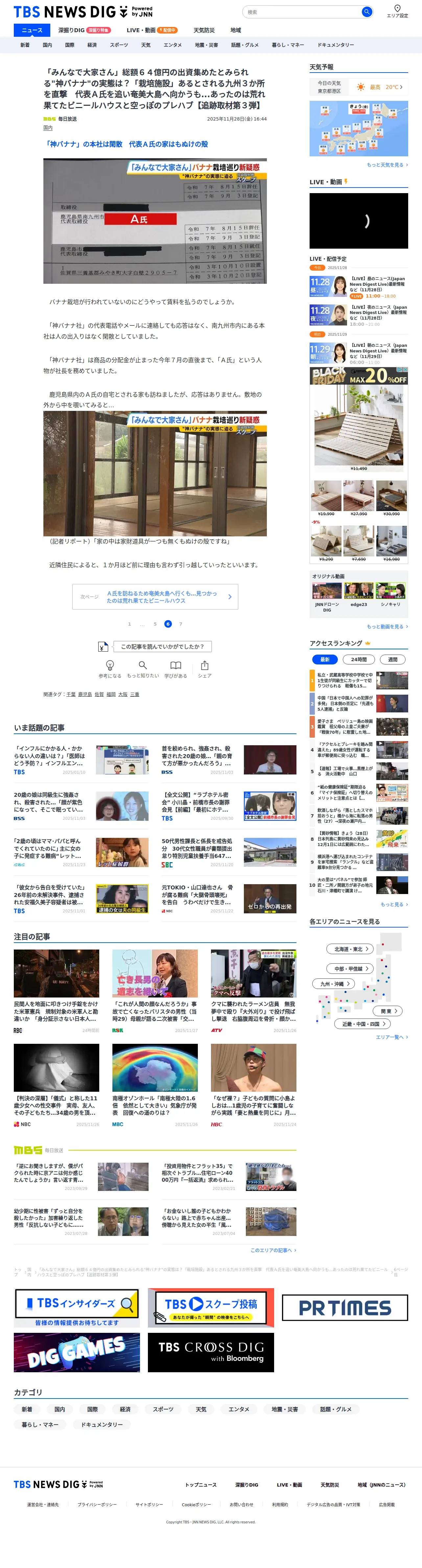This screenshot has height=1568, width=422.
Task: Click the MBS 毎日放送 logo under headline
Action: tap(60, 119)
